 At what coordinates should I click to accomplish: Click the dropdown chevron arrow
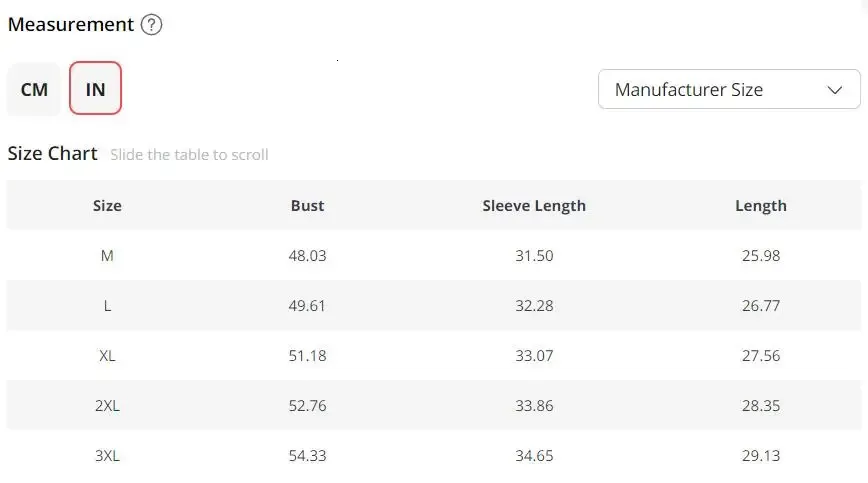click(835, 90)
